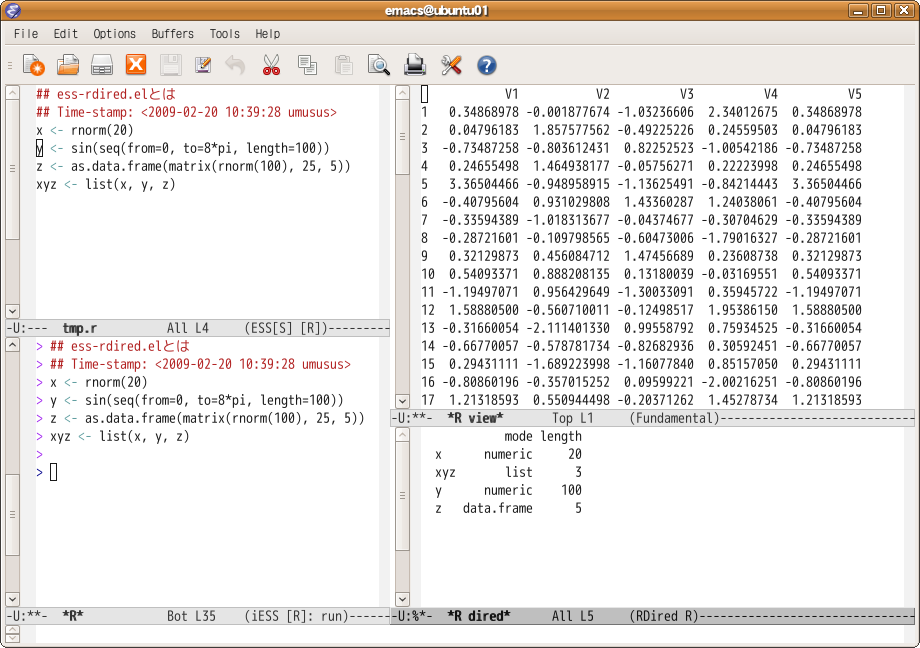Click the New file toolbar icon
Image resolution: width=920 pixels, height=648 pixels.
click(33, 65)
